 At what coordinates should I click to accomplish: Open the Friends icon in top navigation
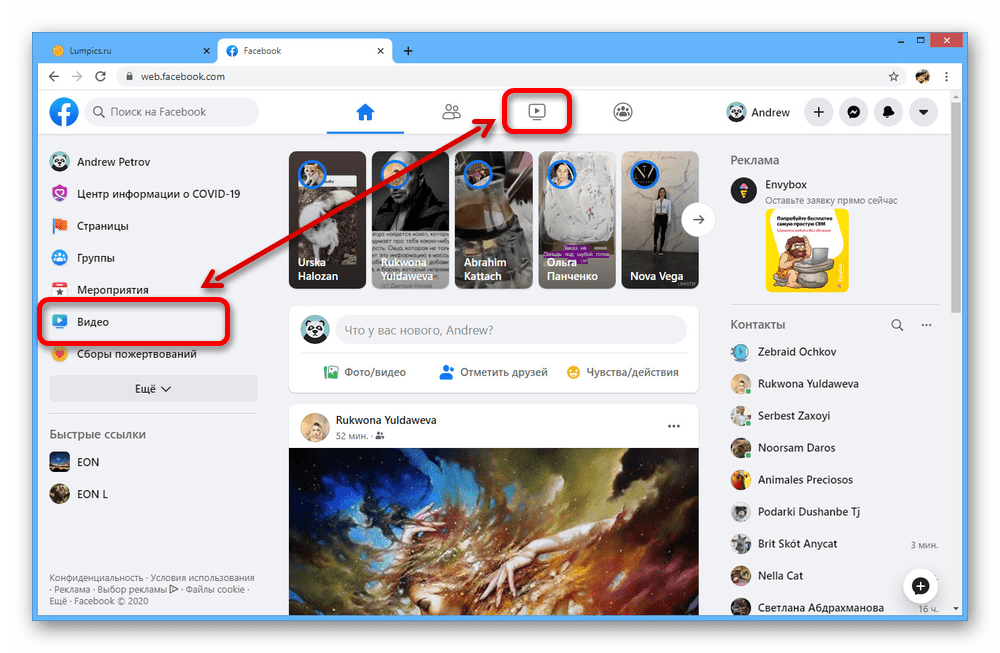(451, 112)
